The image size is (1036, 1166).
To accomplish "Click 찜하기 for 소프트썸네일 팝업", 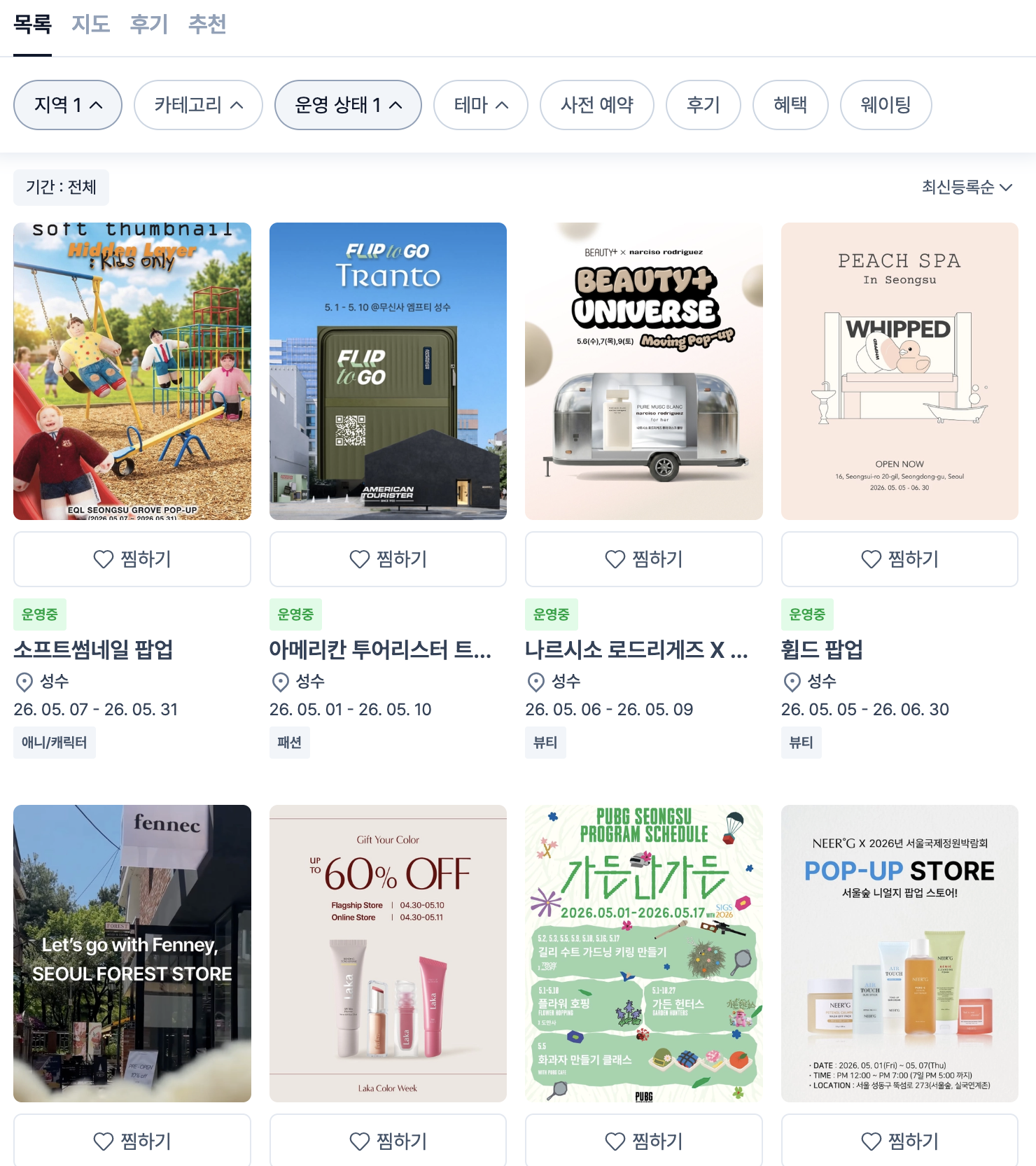I will click(132, 559).
